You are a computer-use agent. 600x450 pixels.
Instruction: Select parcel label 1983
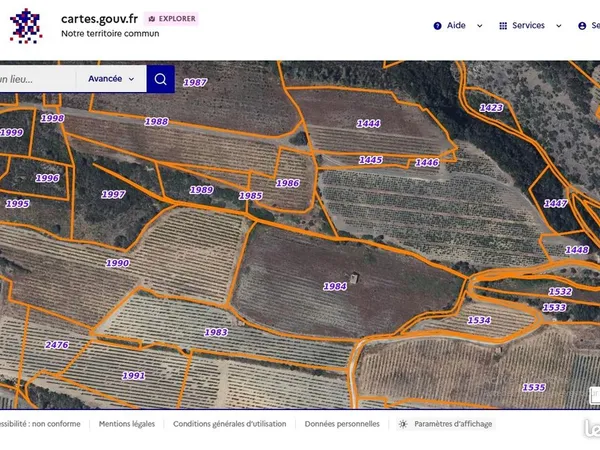[216, 333]
